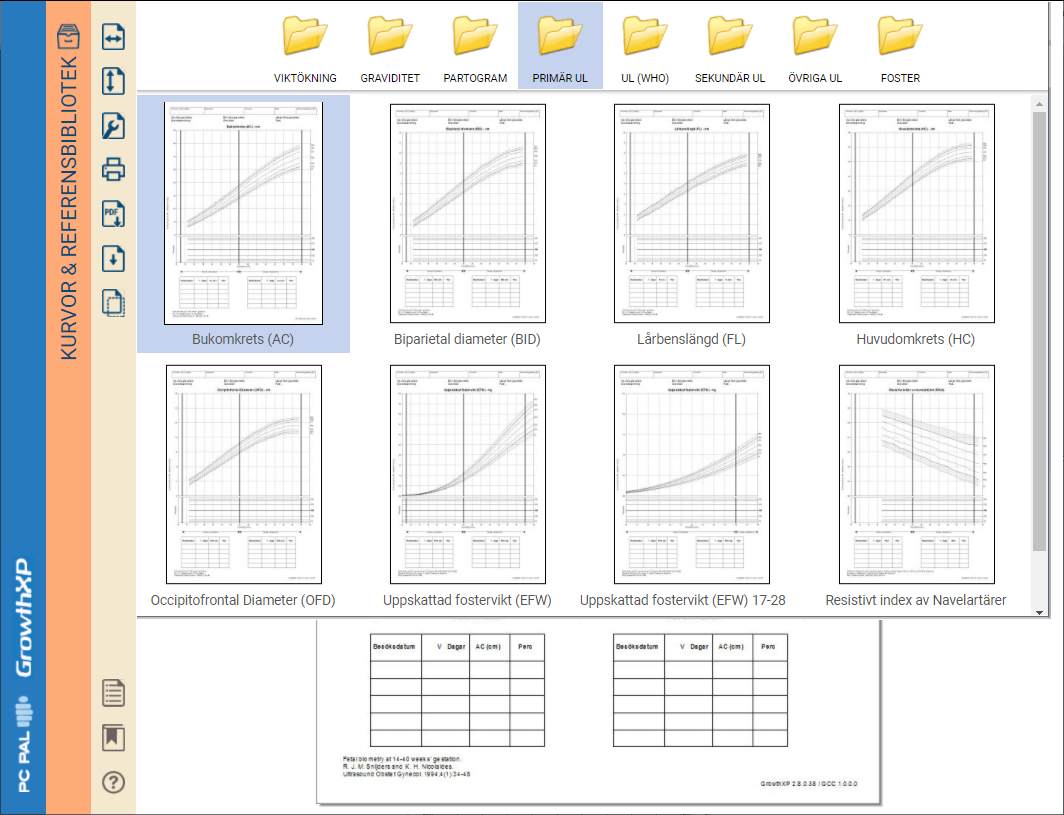Open the PARTOGRAM folder

(475, 46)
